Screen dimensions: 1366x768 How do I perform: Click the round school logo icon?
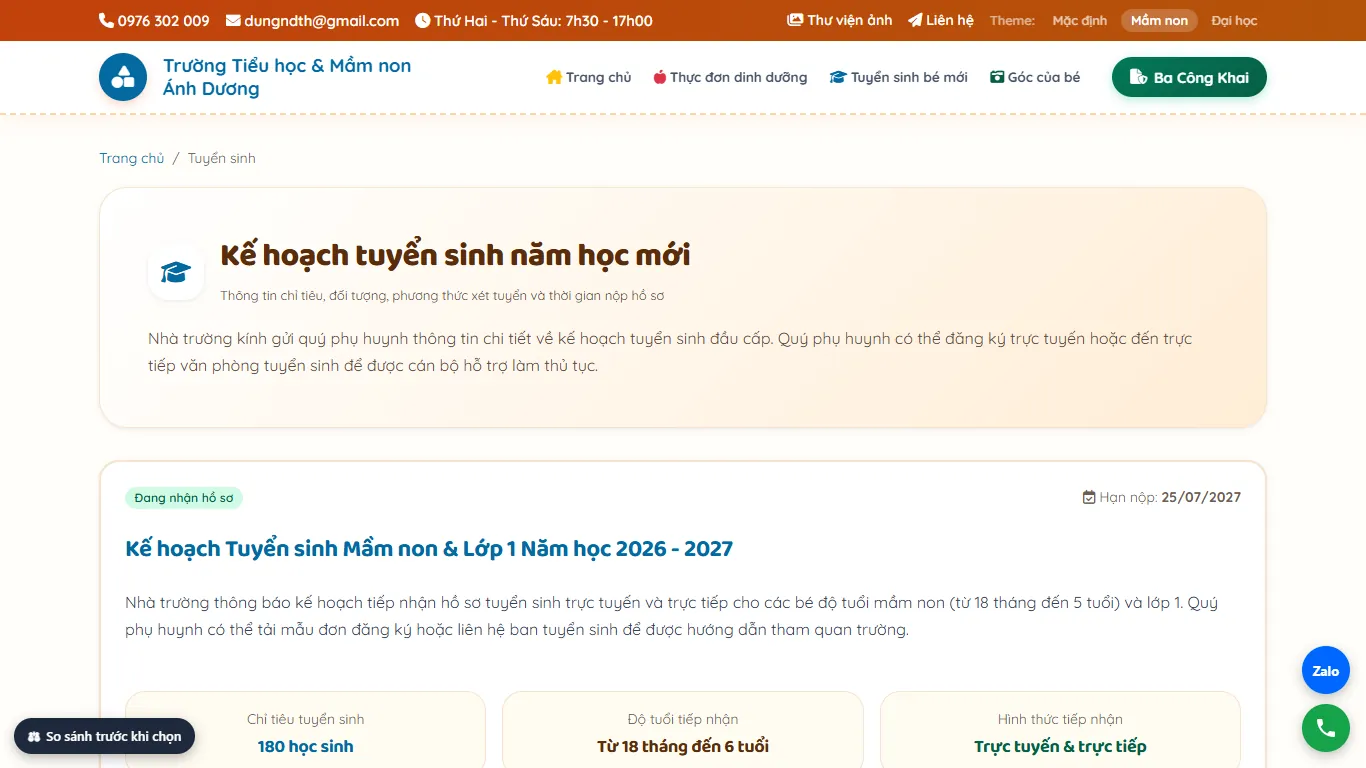[123, 77]
